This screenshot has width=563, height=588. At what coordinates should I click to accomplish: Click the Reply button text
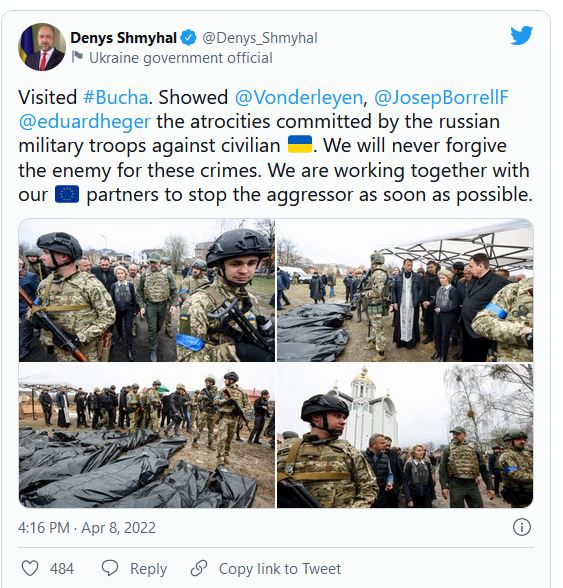[x=148, y=568]
